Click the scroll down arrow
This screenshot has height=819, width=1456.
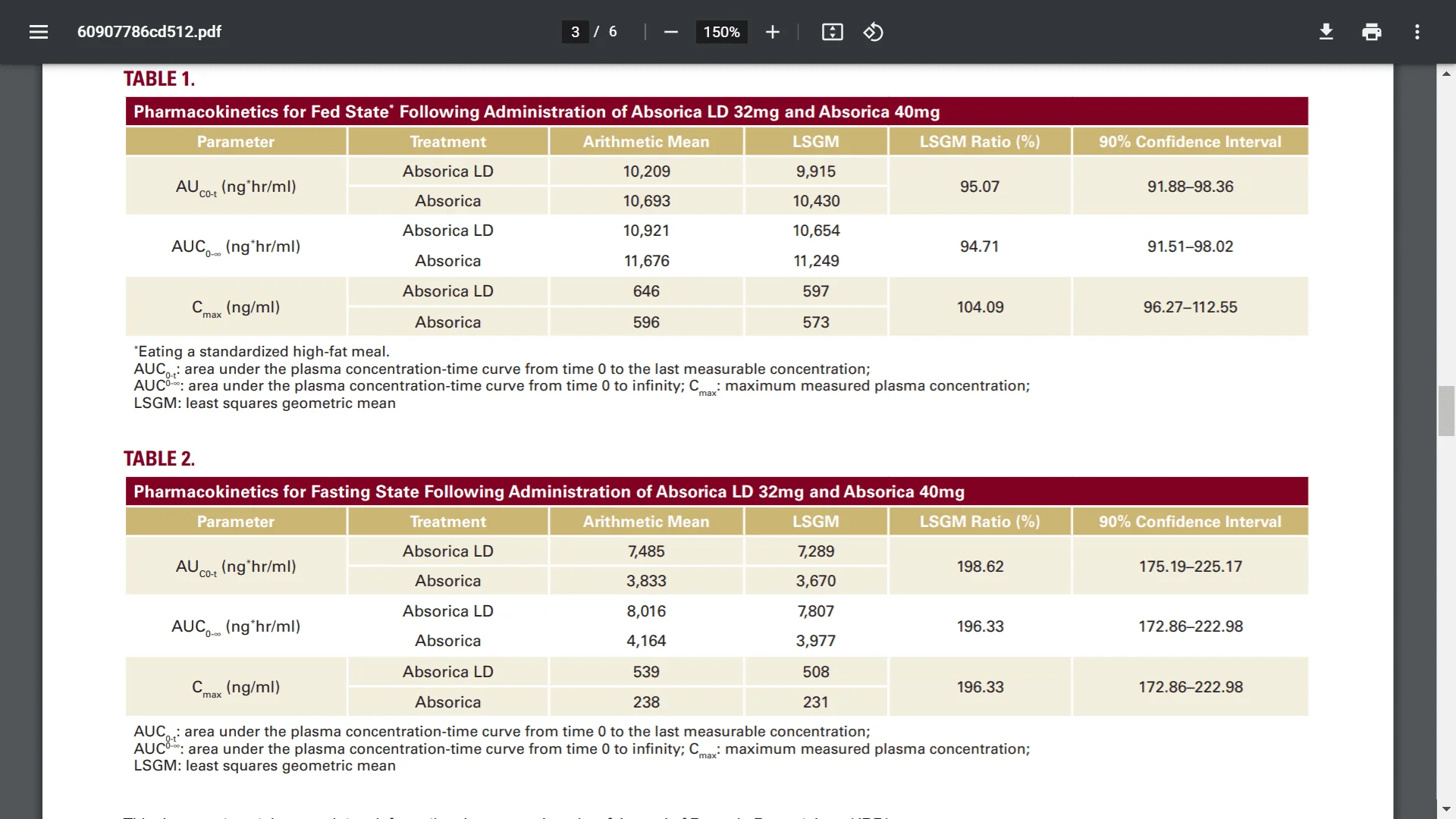1446,809
